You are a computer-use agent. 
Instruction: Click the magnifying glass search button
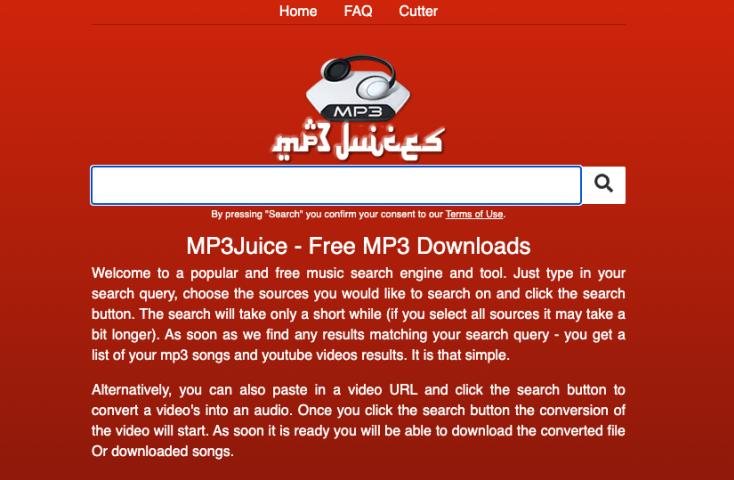pyautogui.click(x=603, y=185)
